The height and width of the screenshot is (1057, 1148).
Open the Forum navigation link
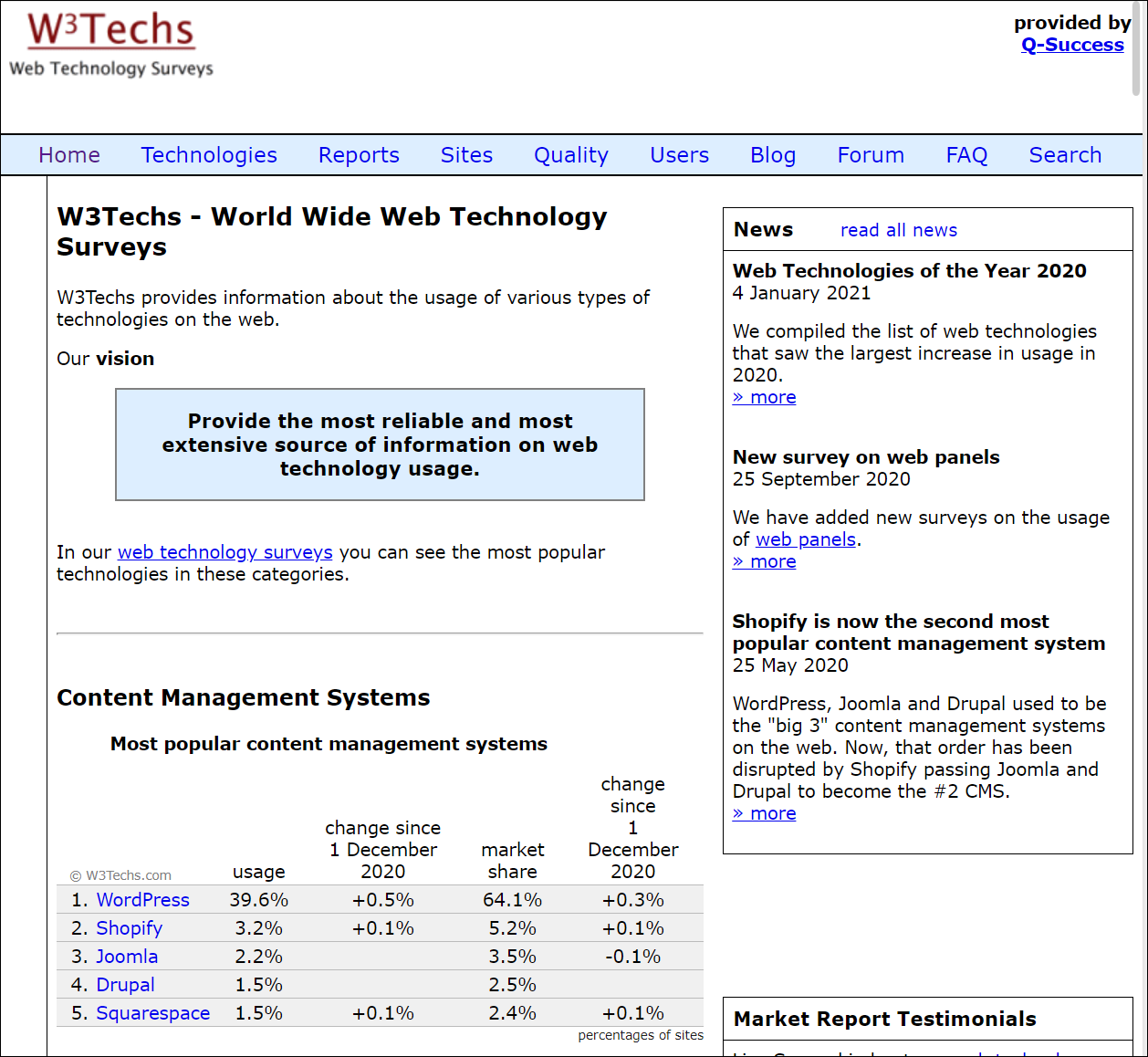click(871, 155)
